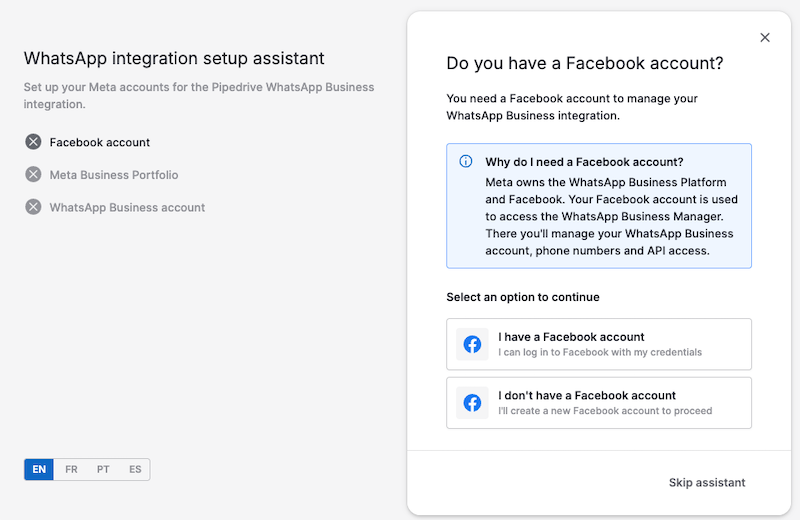The image size is (800, 520).
Task: Click 'Why do I need a Facebook account?' heading
Action: point(584,162)
